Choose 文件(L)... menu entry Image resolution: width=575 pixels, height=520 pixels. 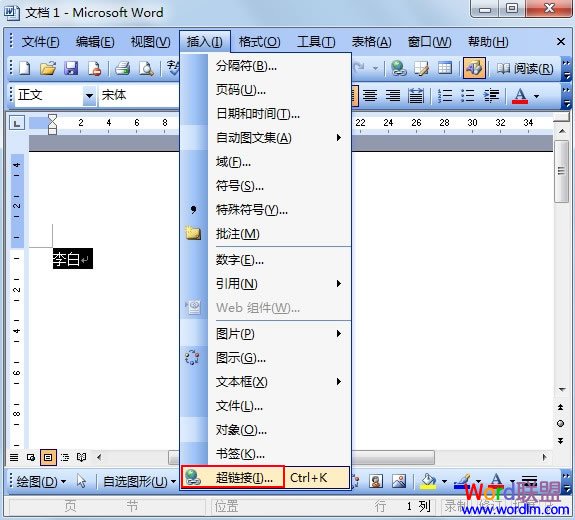pos(265,406)
